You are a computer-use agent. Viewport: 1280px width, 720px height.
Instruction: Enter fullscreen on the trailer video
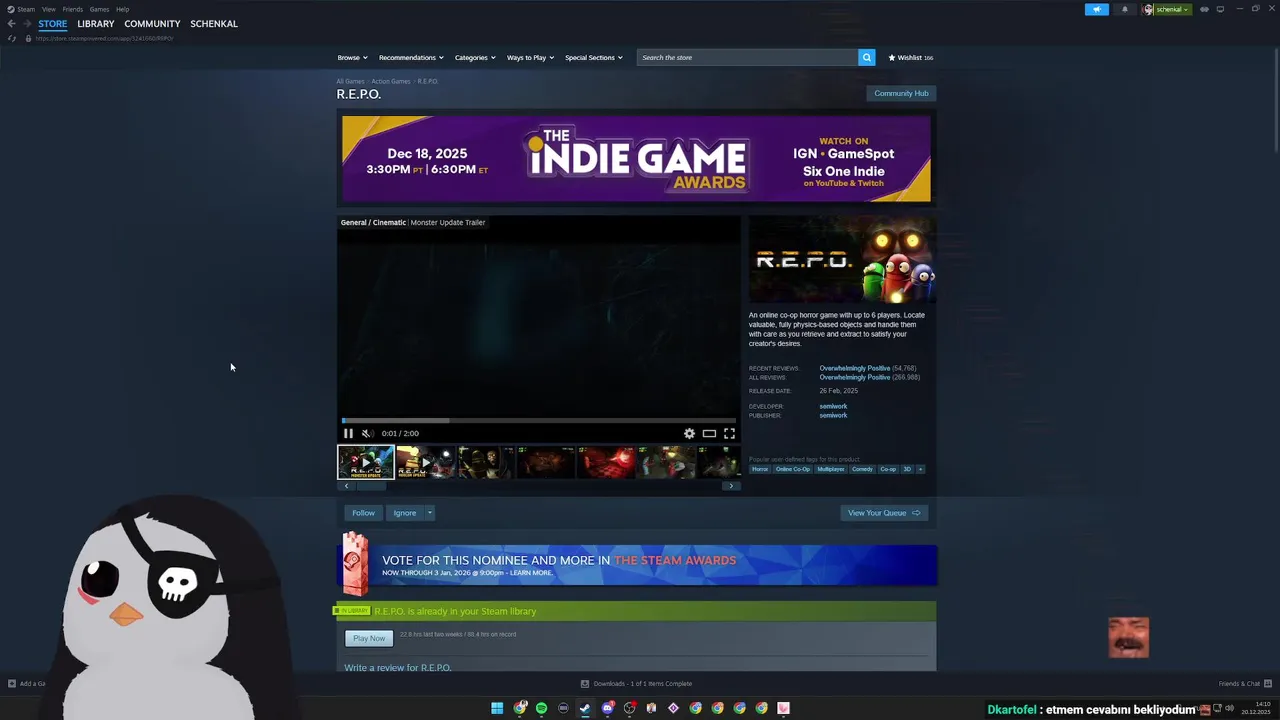pyautogui.click(x=729, y=433)
